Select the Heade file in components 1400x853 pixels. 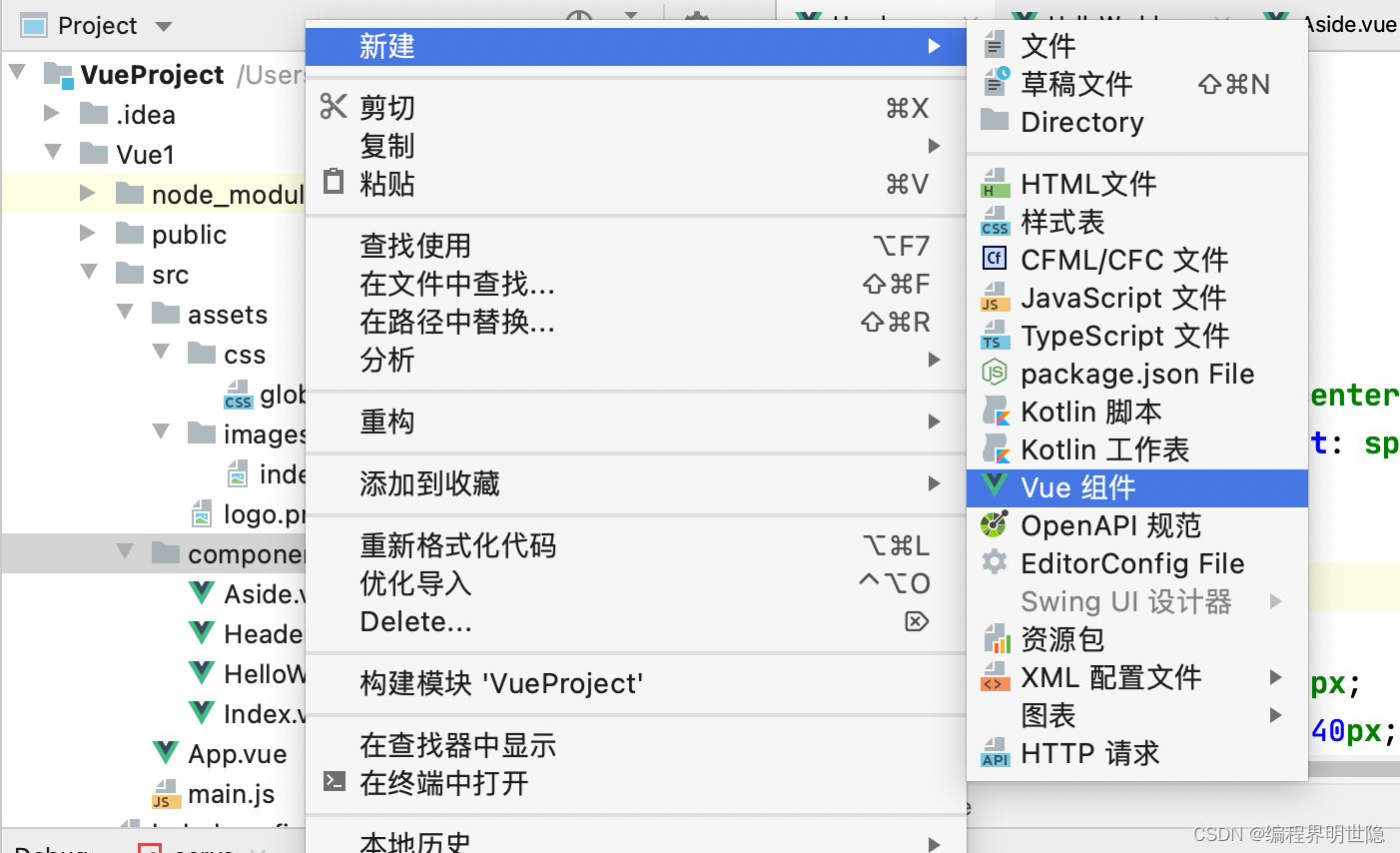264,633
